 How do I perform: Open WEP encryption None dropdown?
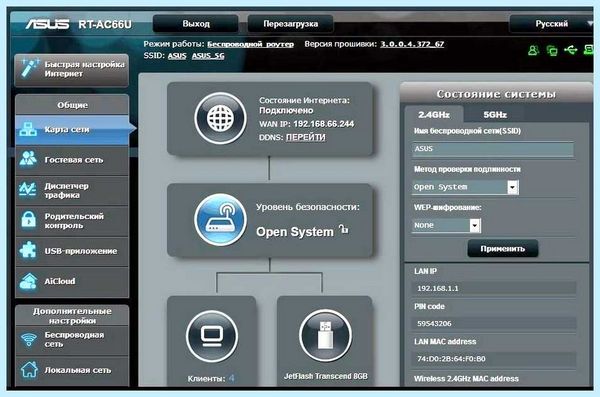[446, 225]
